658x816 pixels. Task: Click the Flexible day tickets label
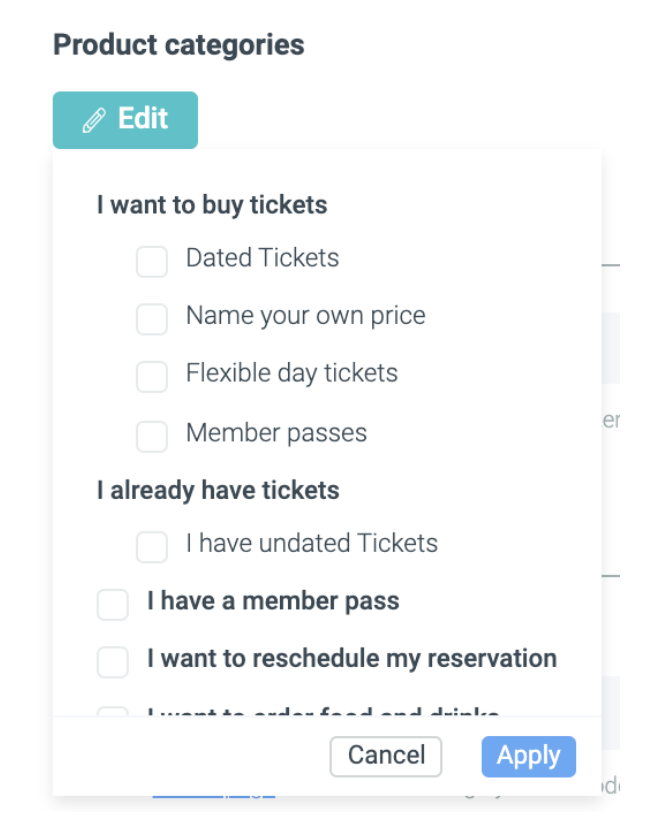pyautogui.click(x=291, y=374)
